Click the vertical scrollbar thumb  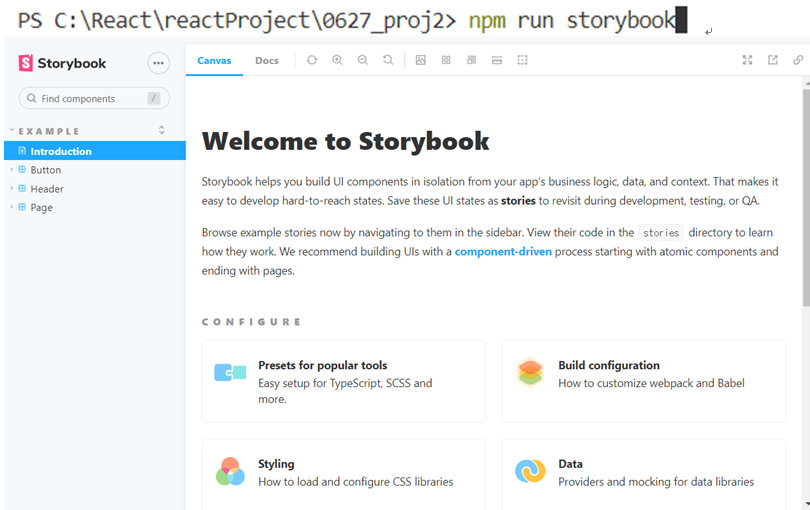pos(806,197)
